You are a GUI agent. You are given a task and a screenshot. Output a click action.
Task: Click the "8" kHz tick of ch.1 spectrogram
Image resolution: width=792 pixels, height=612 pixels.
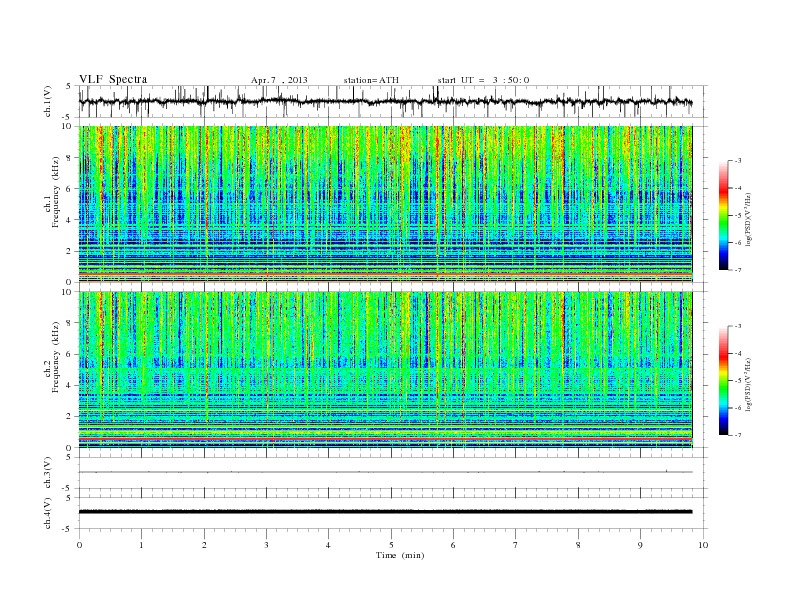(70, 158)
